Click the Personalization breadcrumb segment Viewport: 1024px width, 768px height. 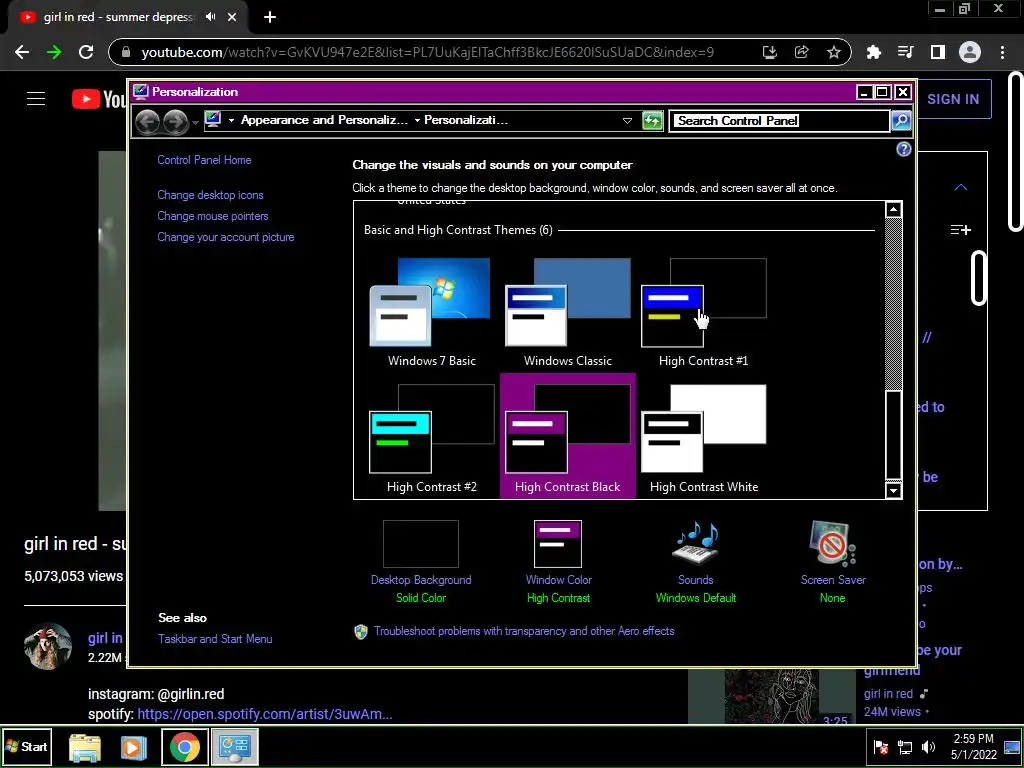coord(466,120)
